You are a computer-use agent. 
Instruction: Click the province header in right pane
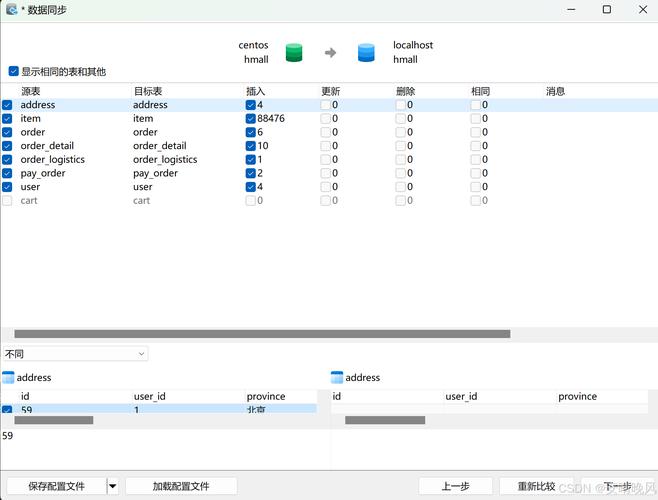pyautogui.click(x=577, y=396)
